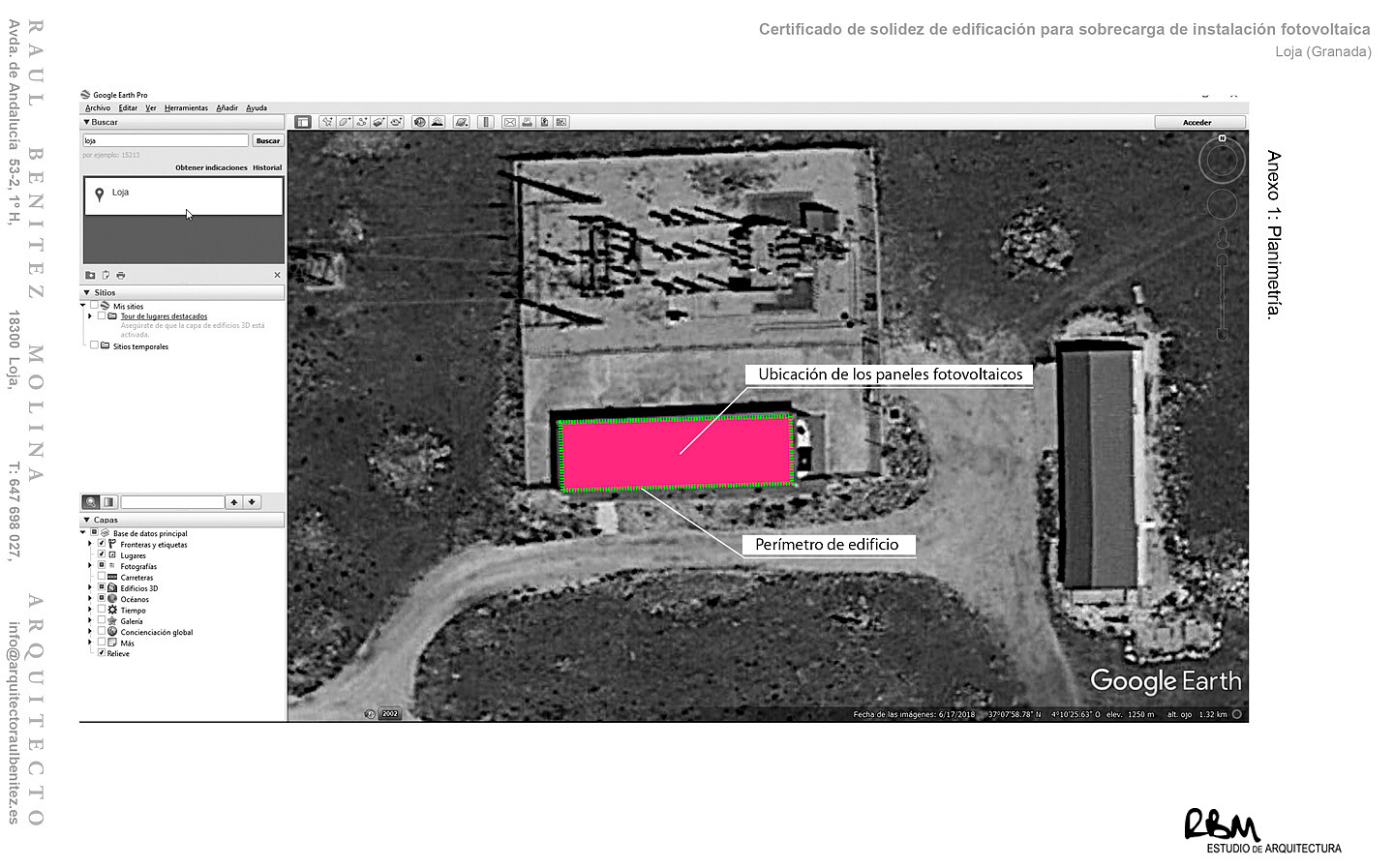Open the Herramientas menu

(x=186, y=107)
